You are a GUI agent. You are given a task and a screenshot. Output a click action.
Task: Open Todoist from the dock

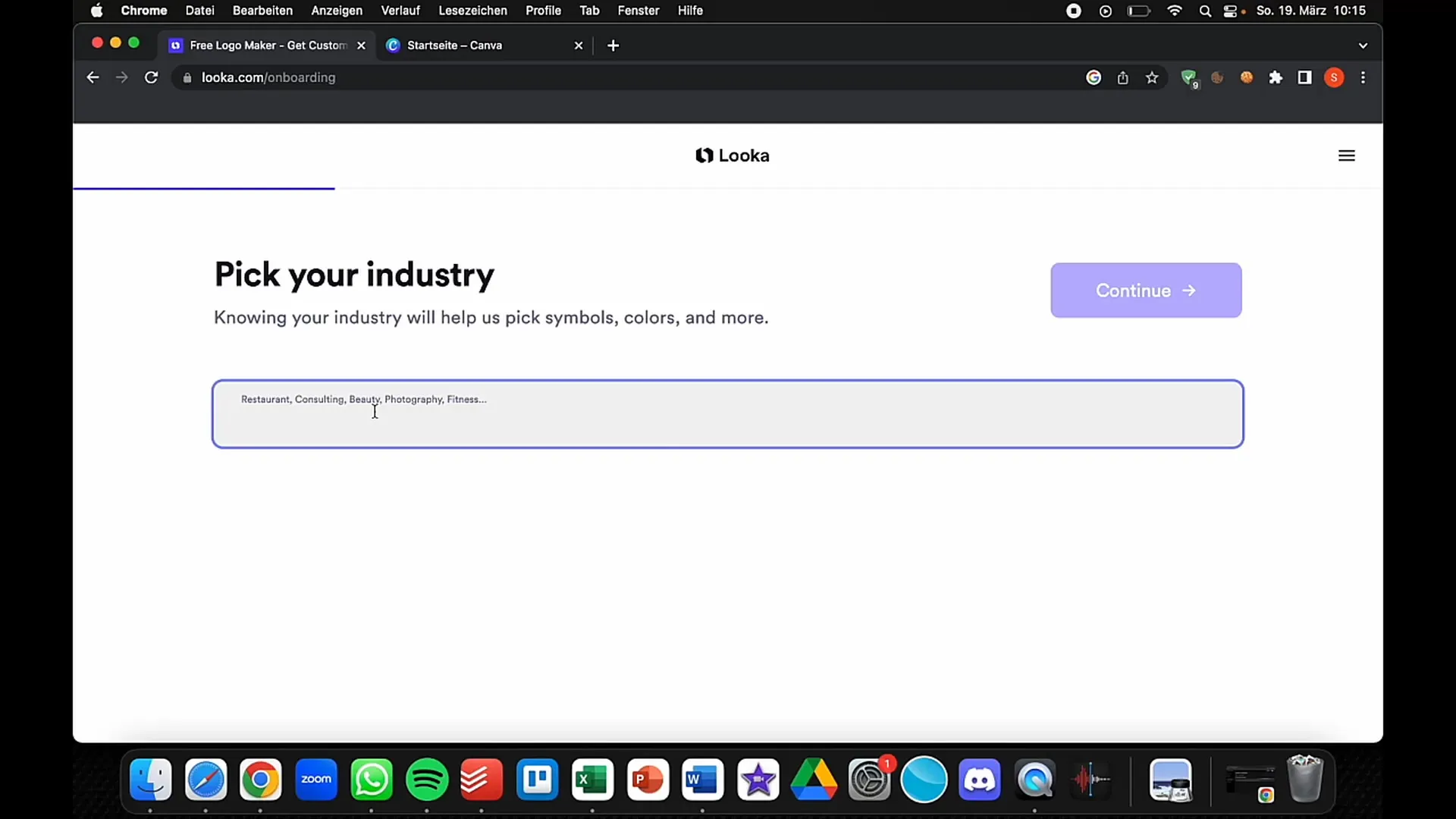(482, 780)
